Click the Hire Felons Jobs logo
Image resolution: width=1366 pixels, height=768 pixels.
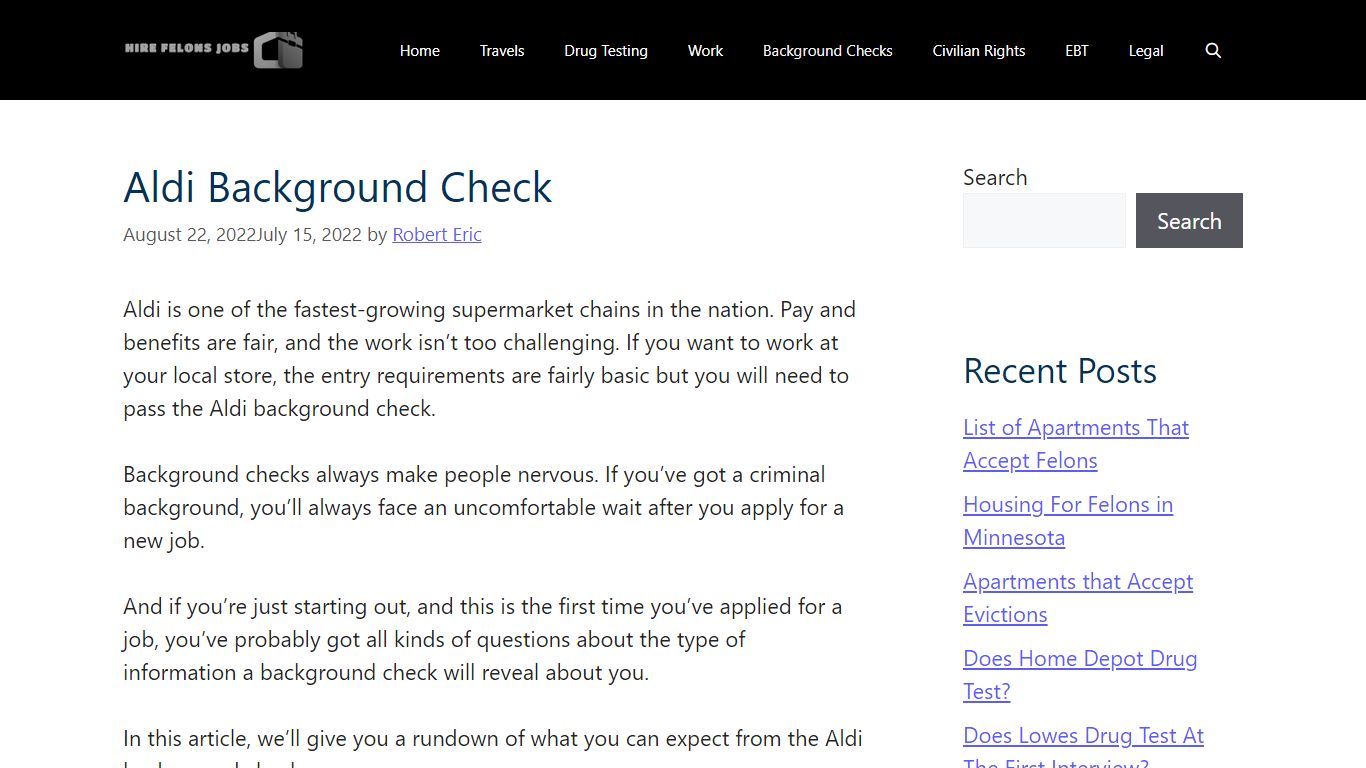coord(213,50)
